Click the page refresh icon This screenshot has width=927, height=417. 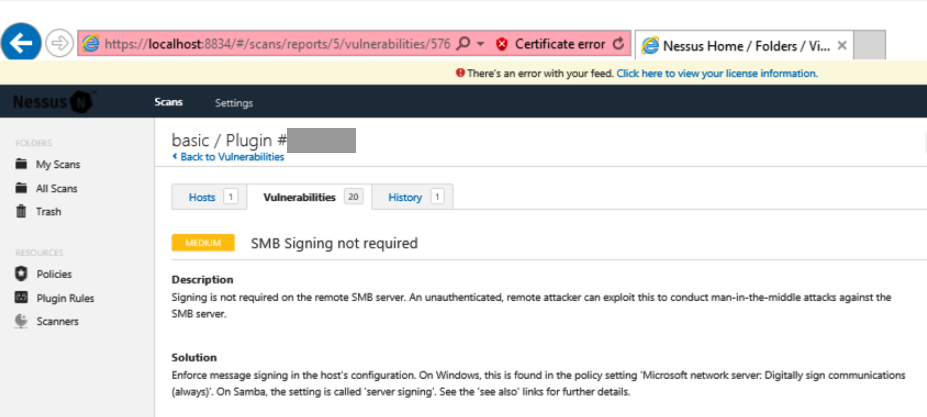coord(618,44)
